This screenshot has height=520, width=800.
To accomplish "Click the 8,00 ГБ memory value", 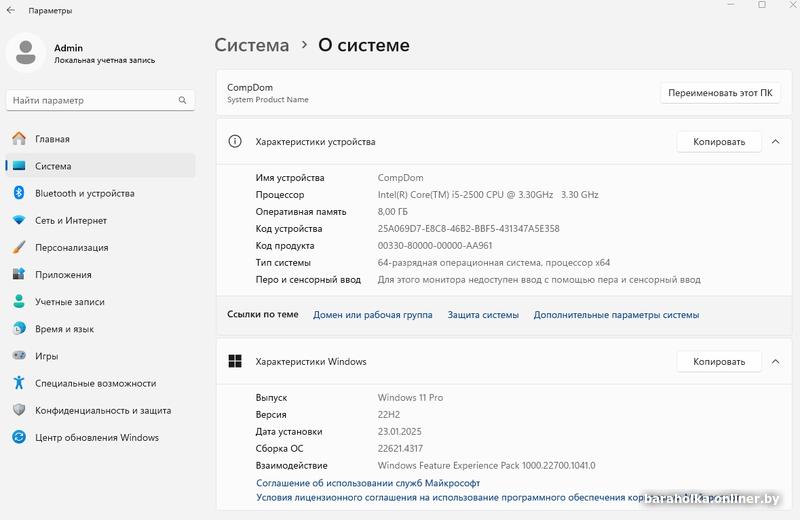I will 392,211.
